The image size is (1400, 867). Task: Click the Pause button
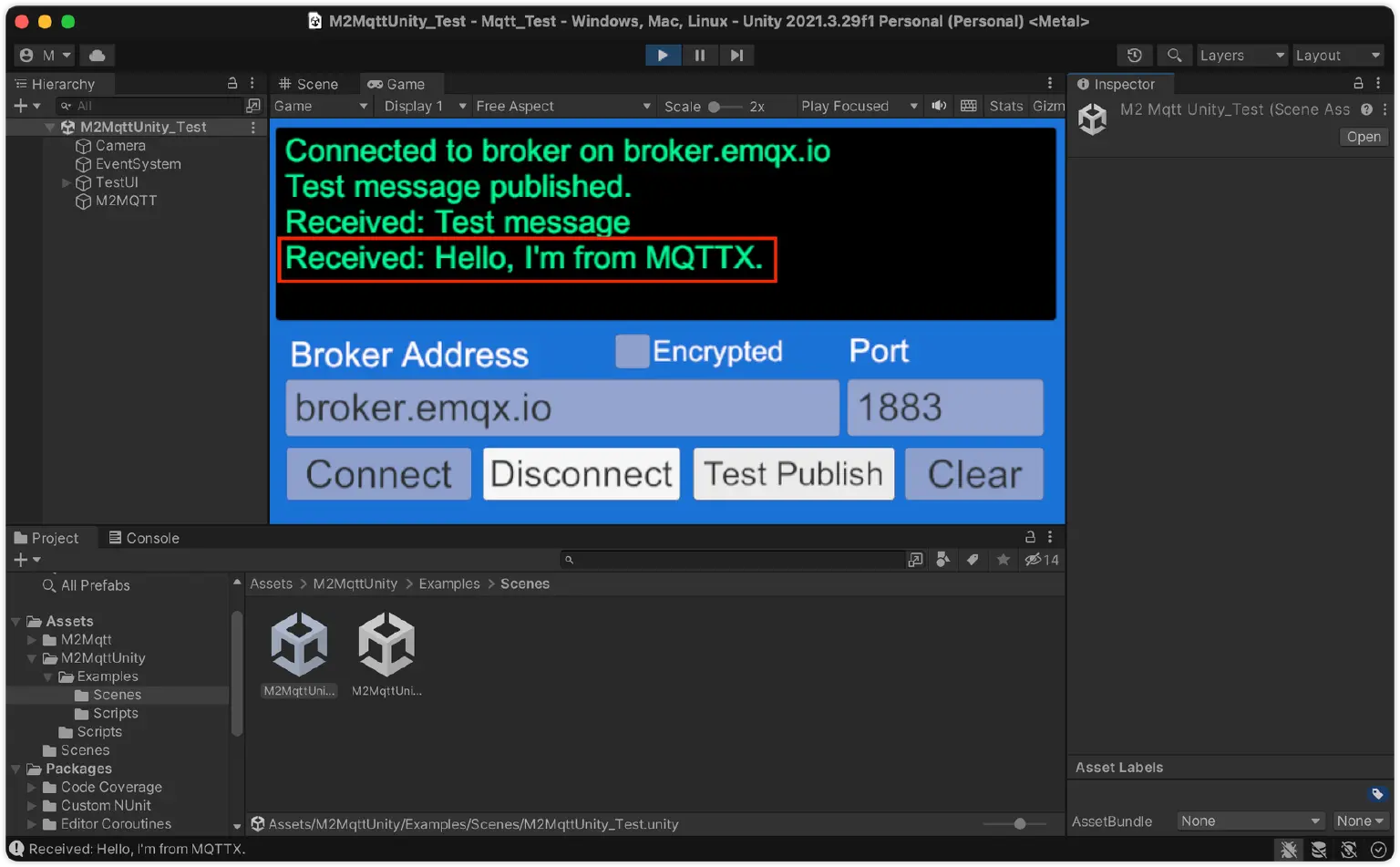(x=699, y=55)
